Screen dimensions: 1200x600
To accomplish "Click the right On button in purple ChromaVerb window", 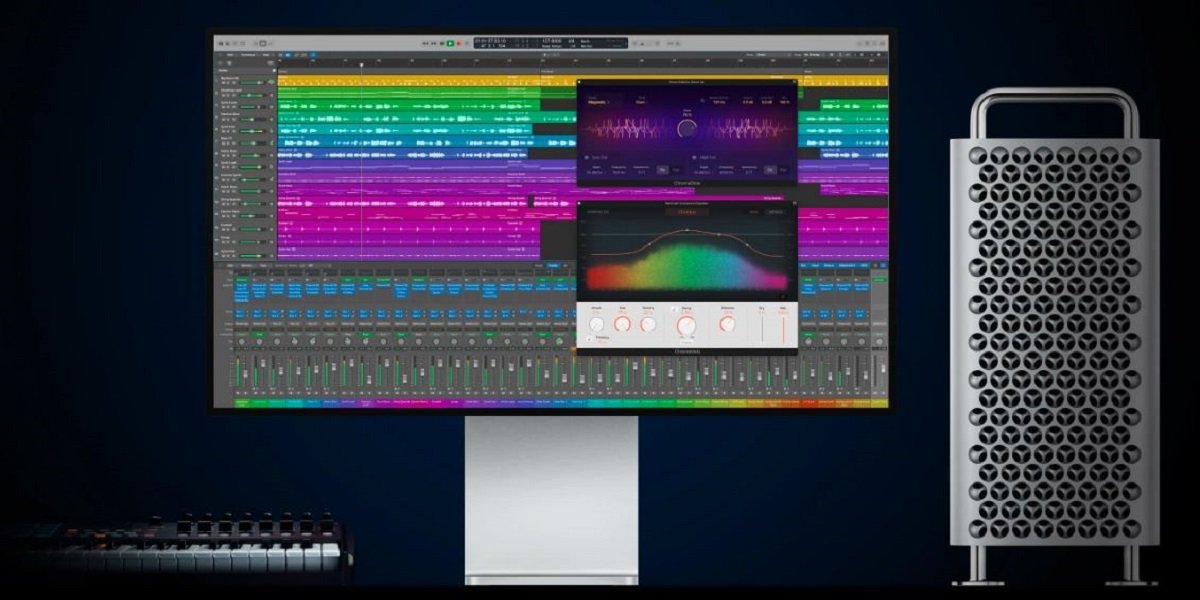I will [x=770, y=170].
